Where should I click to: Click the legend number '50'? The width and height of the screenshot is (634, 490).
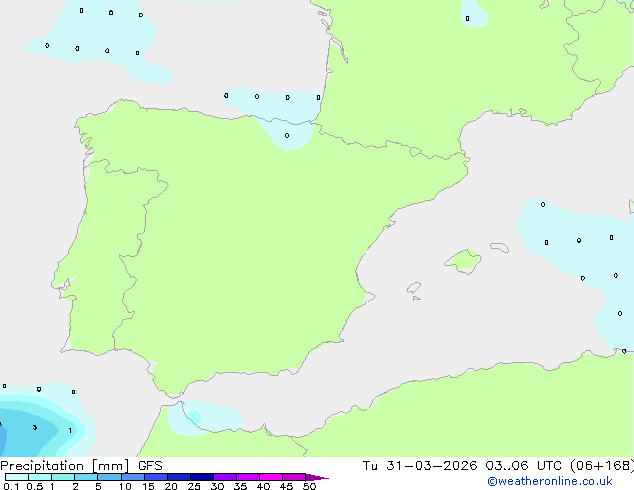pyautogui.click(x=309, y=486)
